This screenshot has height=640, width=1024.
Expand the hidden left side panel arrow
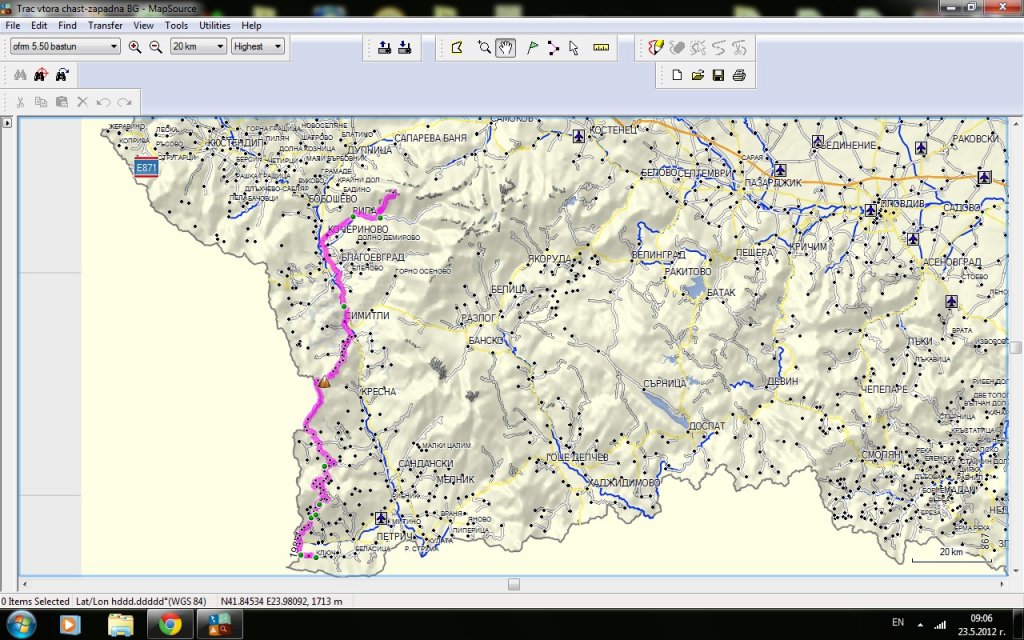[x=7, y=123]
